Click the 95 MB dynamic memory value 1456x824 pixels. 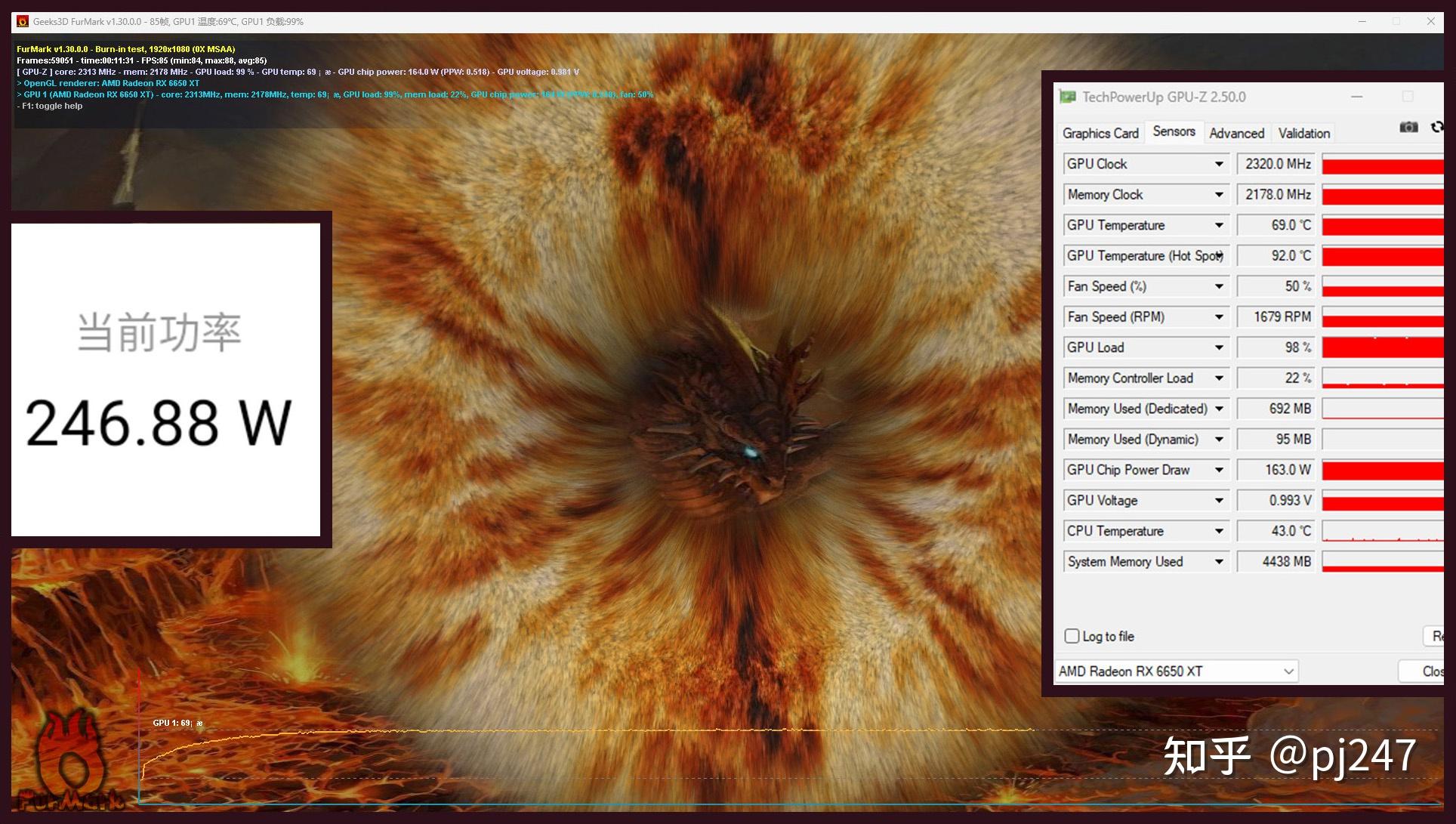pyautogui.click(x=1278, y=440)
